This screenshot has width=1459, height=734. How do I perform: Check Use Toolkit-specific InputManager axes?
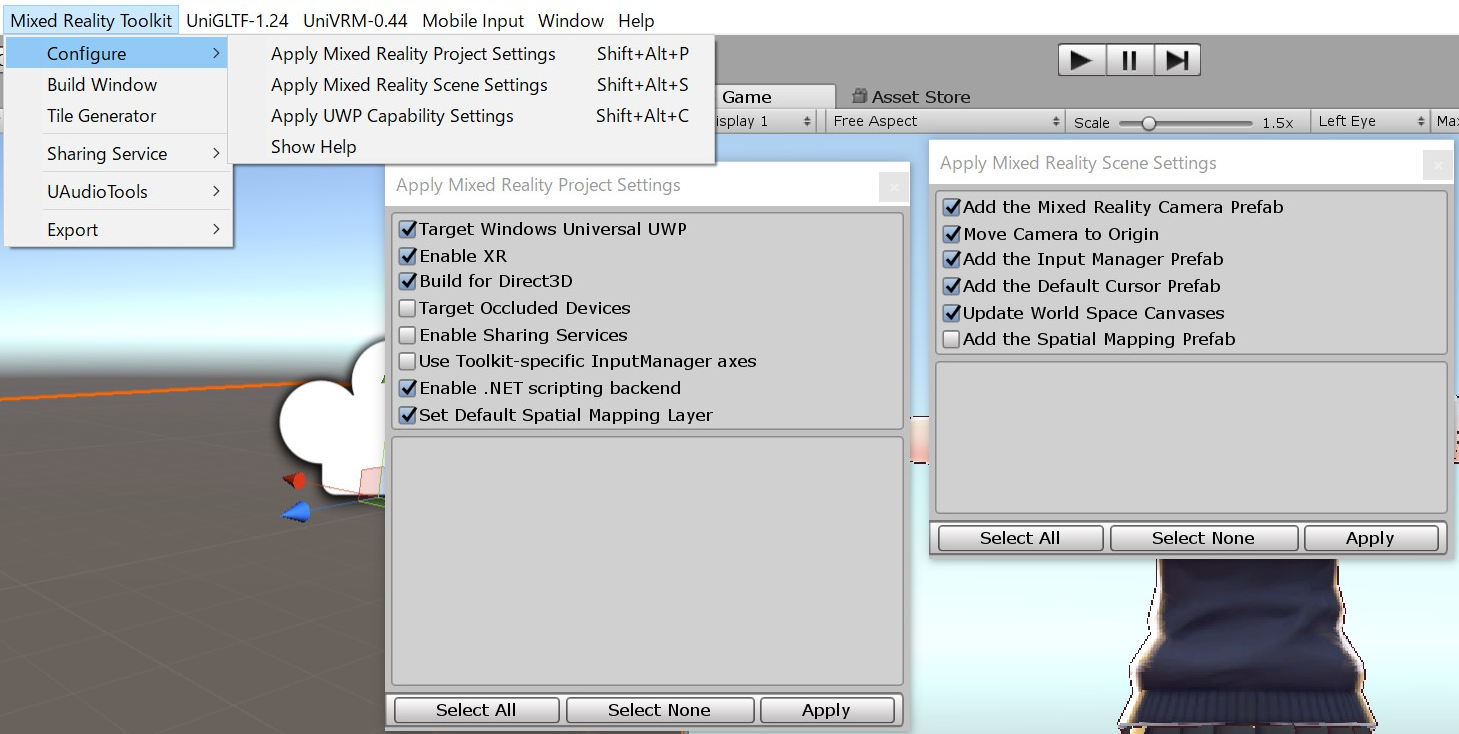pos(407,361)
